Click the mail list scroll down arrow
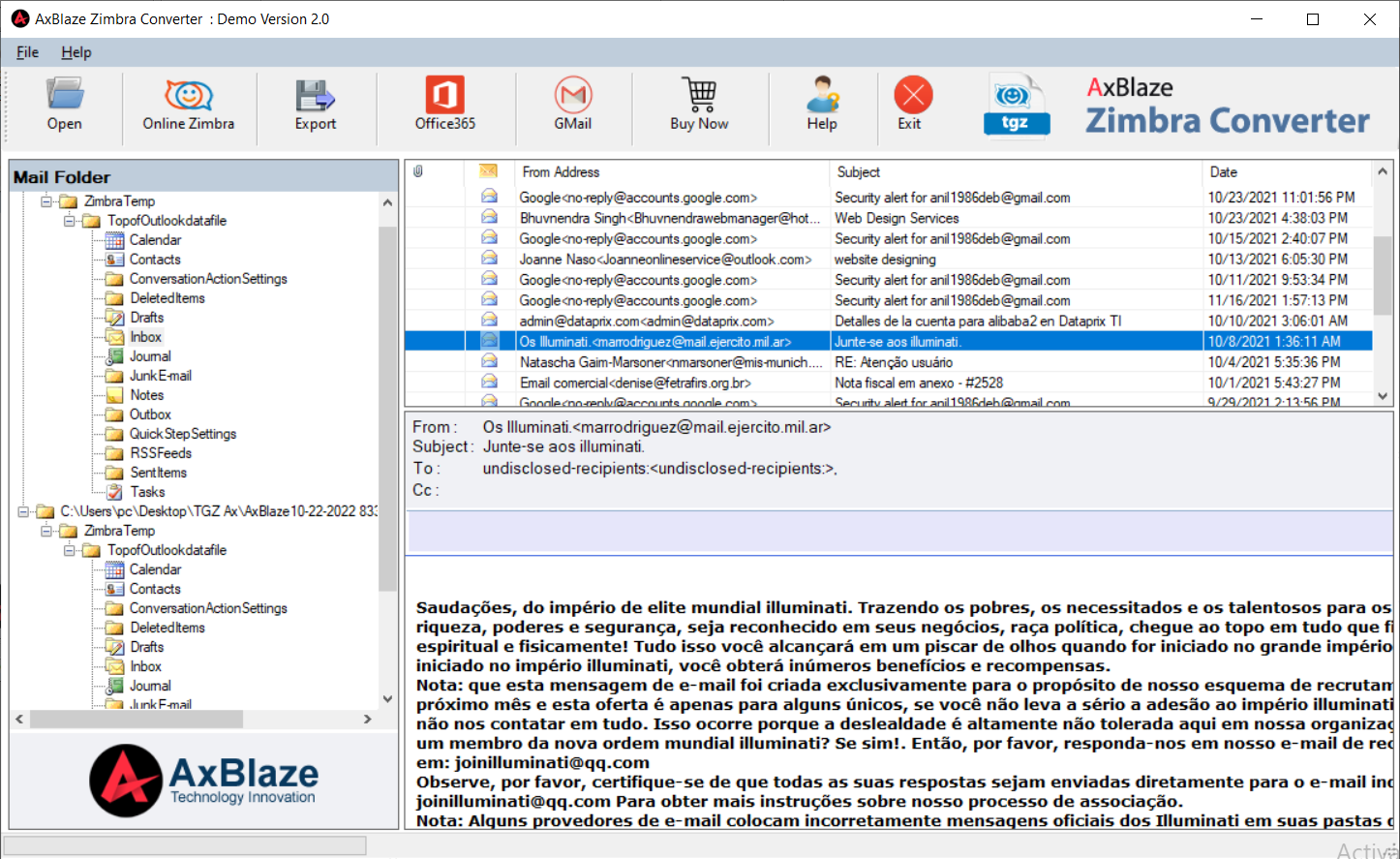 [x=1383, y=396]
